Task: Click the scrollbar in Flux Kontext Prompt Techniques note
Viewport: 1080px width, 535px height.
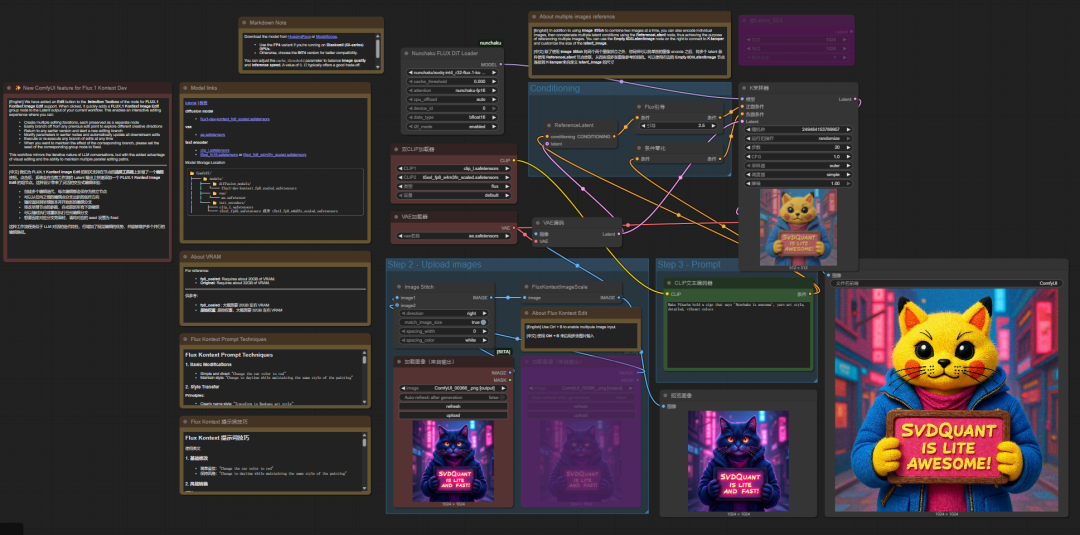Action: coord(364,361)
